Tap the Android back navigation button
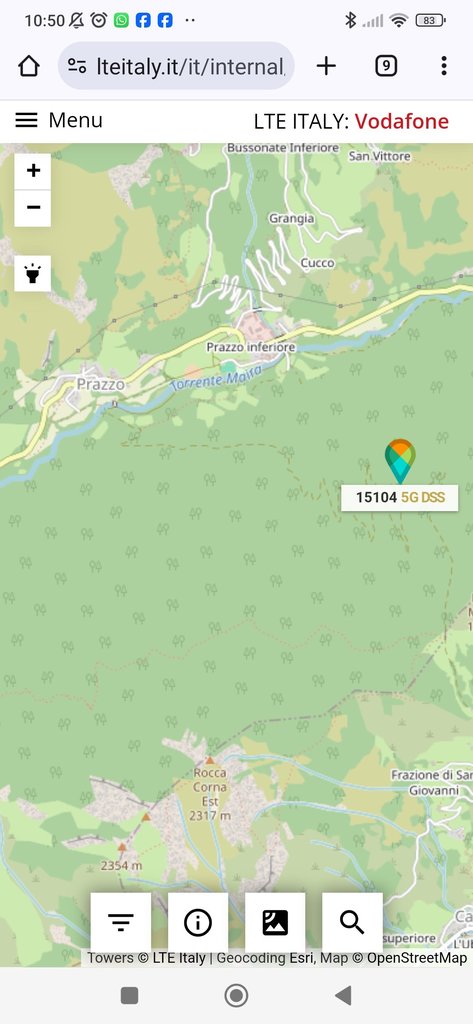Screen dimensions: 473x1024 pyautogui.click(x=343, y=995)
